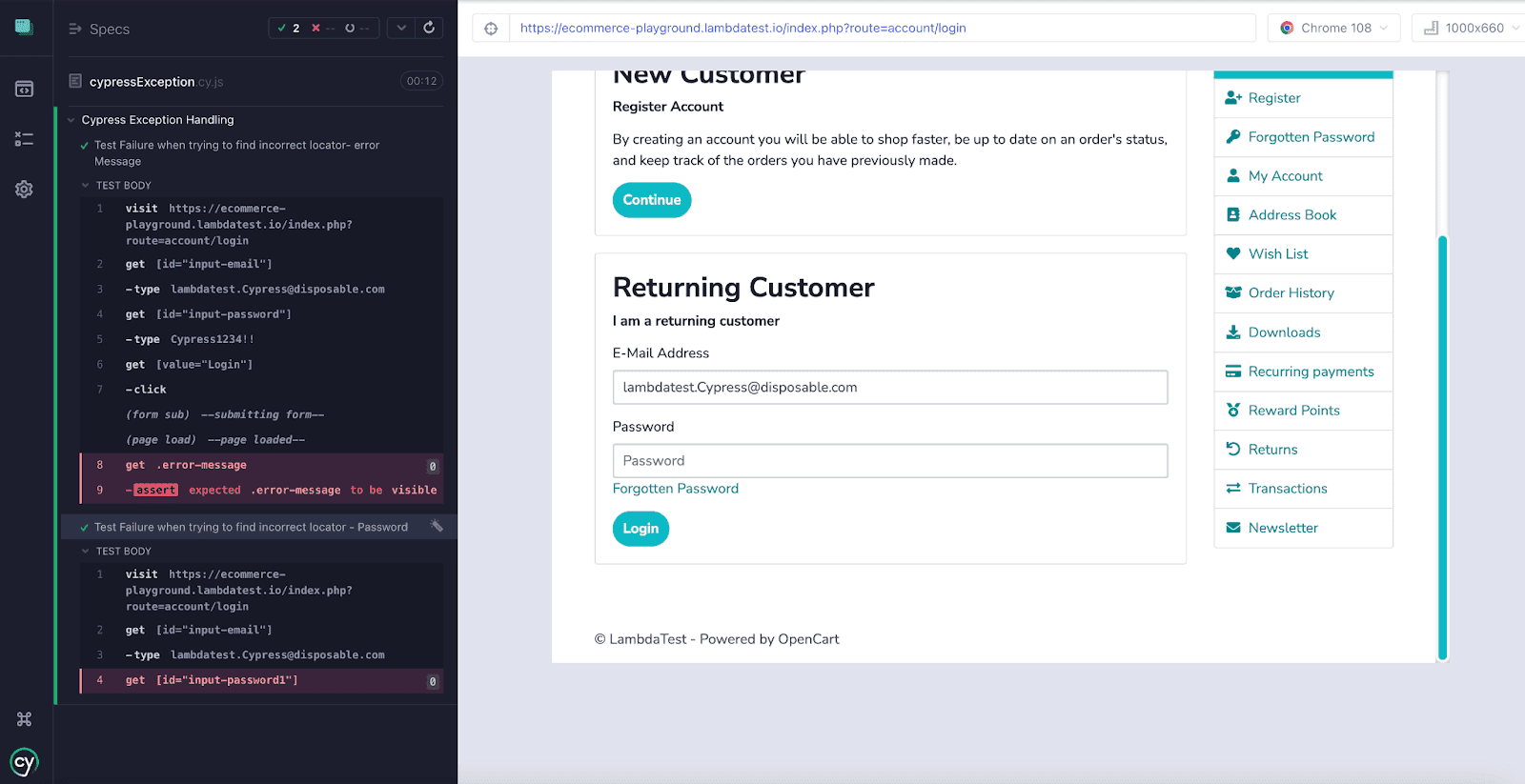The image size is (1525, 784).
Task: Open Settings via the gear icon
Action: click(x=24, y=190)
